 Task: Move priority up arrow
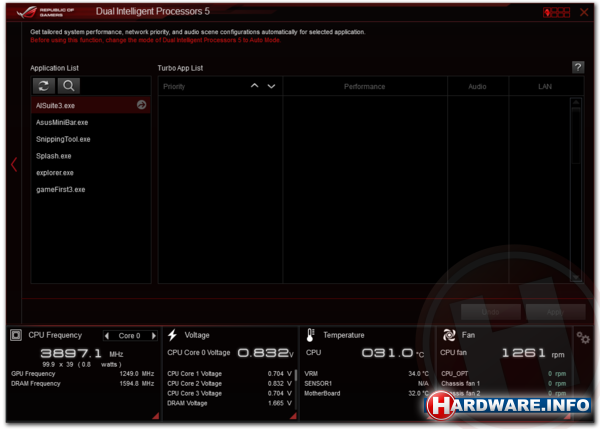254,86
